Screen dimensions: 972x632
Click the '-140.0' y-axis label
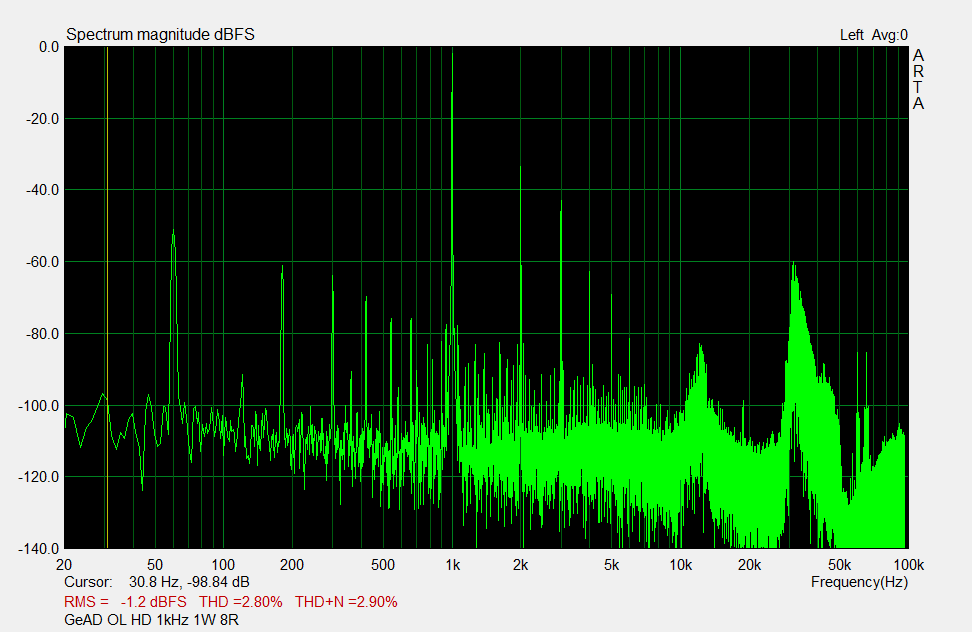40,549
